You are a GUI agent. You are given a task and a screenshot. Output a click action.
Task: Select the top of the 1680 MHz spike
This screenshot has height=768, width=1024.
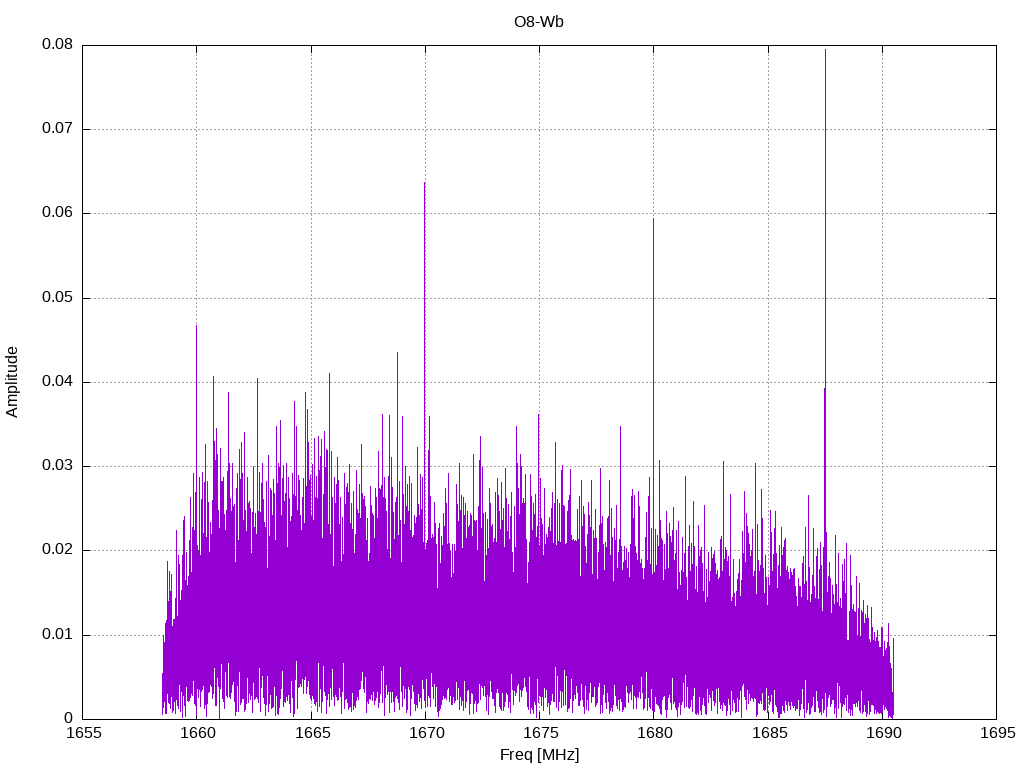653,219
